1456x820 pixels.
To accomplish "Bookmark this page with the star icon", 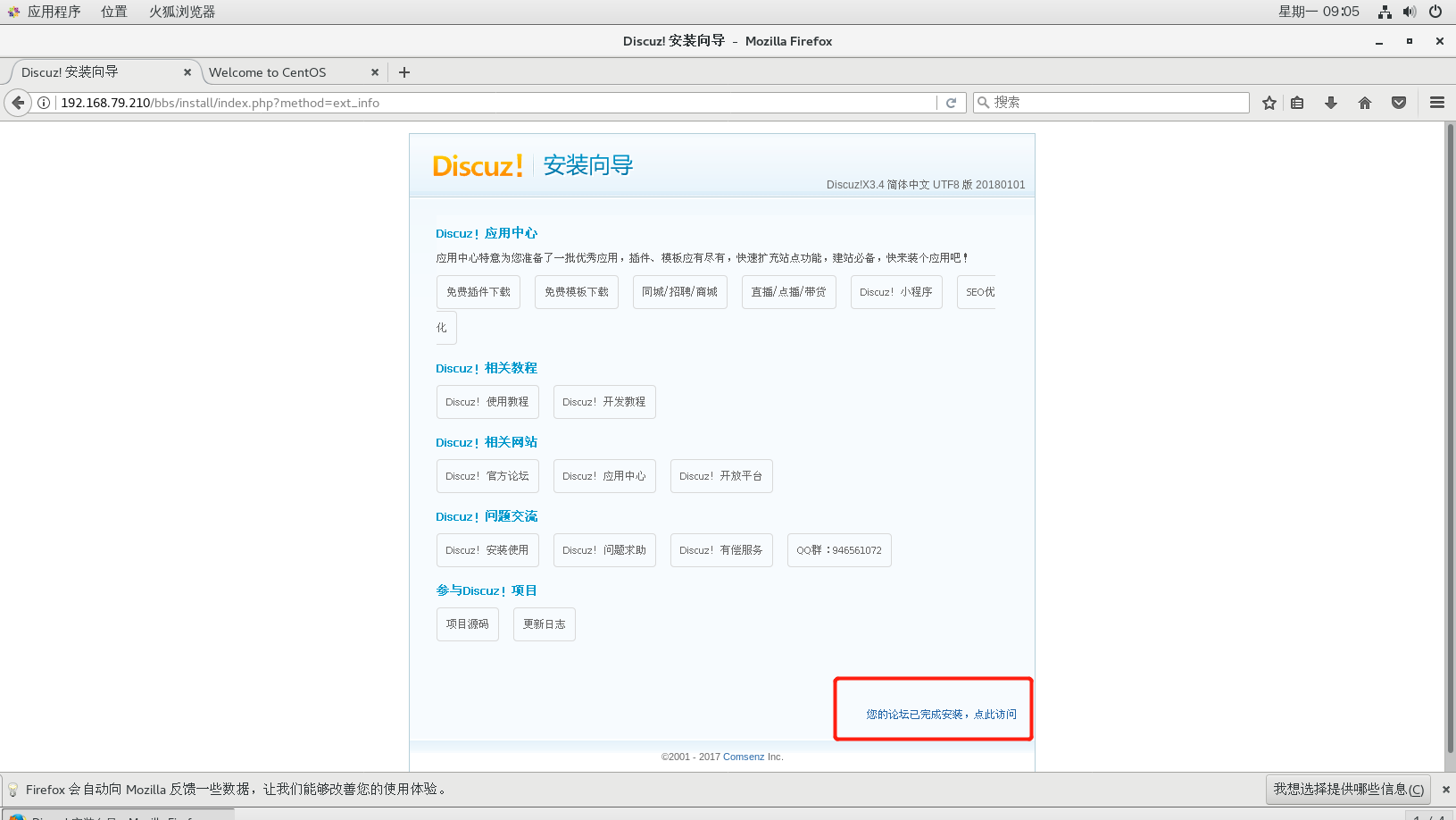I will (1269, 103).
